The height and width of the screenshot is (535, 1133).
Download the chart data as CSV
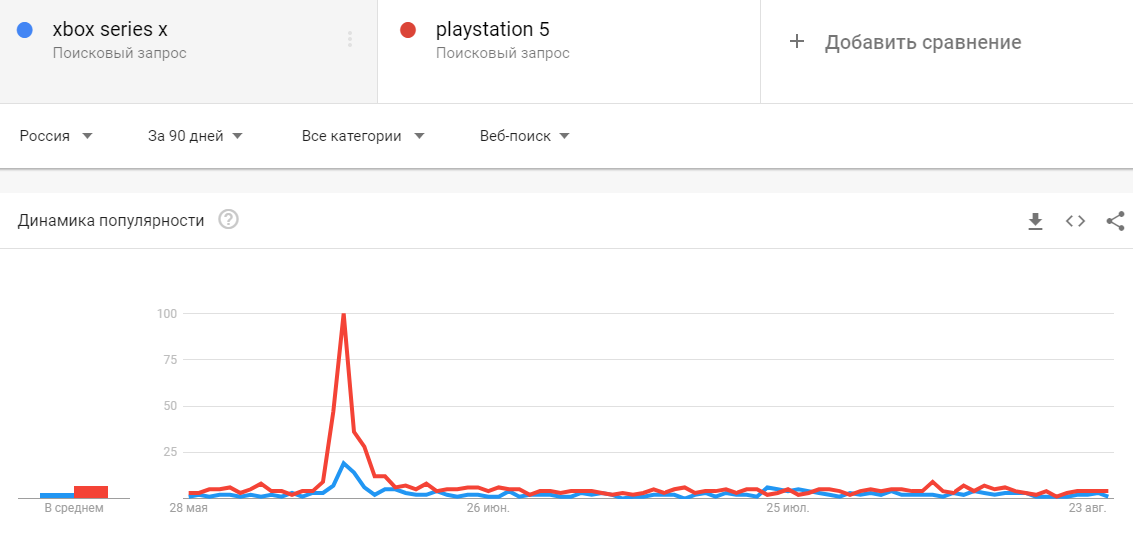(x=1035, y=221)
